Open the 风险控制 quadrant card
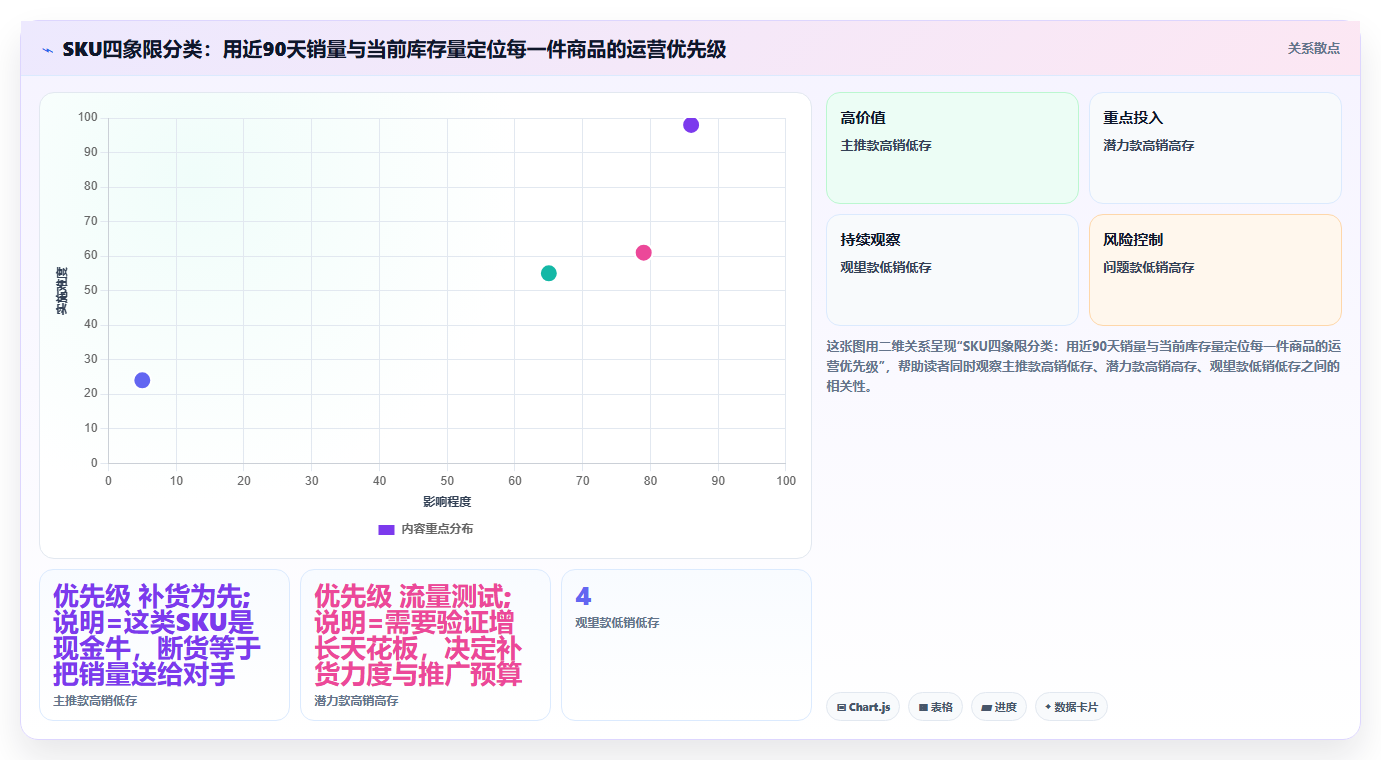Screen dimensions: 1381x760 coord(1215,270)
